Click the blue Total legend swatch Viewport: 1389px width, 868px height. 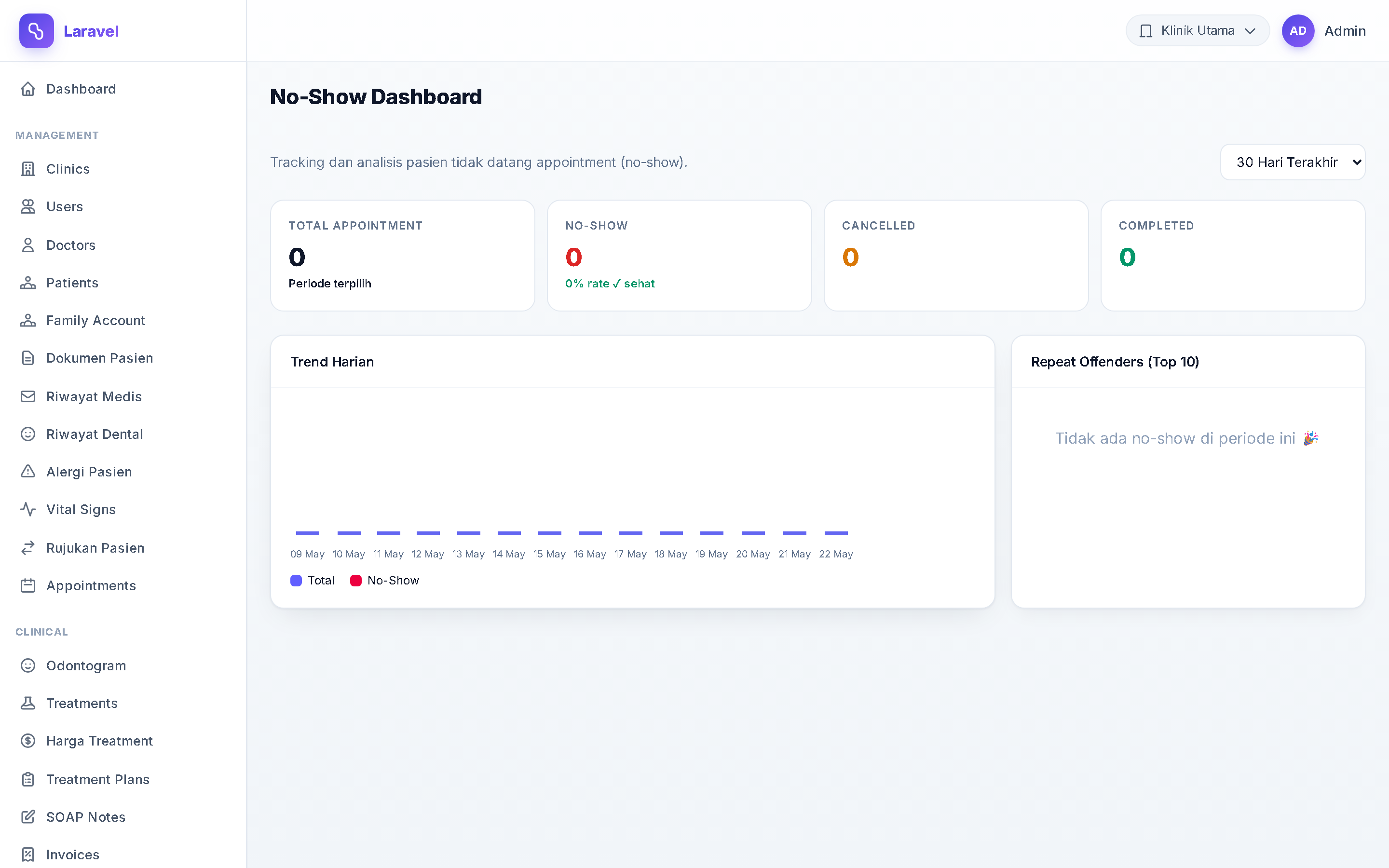296,581
